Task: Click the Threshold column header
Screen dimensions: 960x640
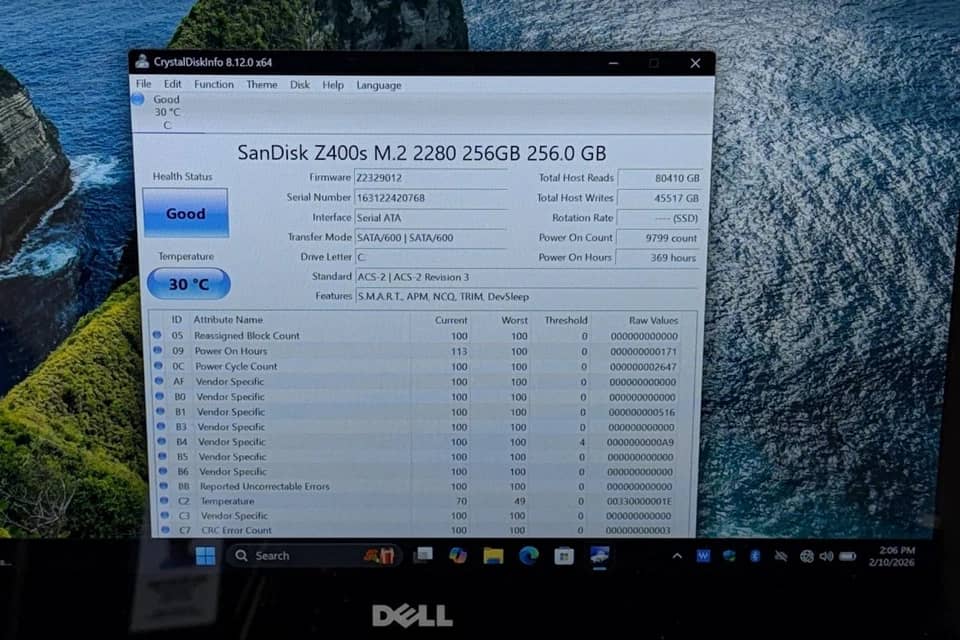Action: click(566, 320)
